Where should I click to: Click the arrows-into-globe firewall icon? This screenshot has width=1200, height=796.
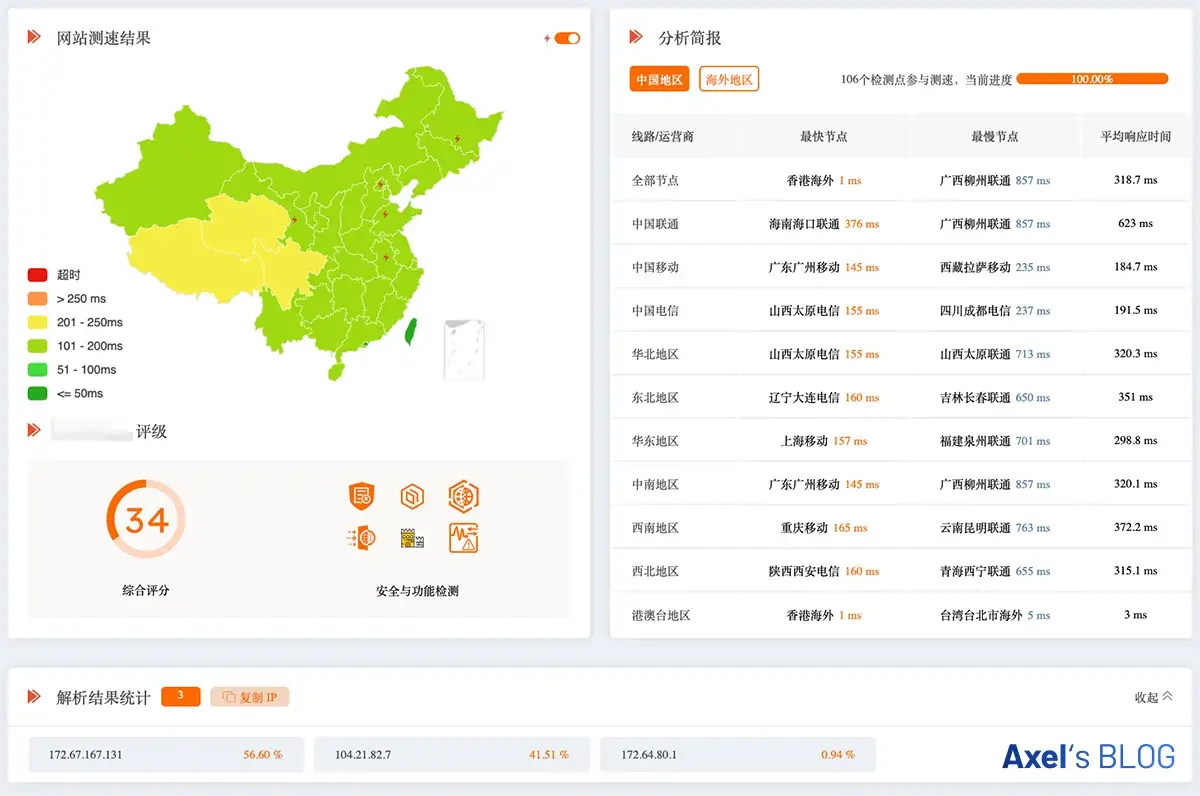tap(361, 537)
